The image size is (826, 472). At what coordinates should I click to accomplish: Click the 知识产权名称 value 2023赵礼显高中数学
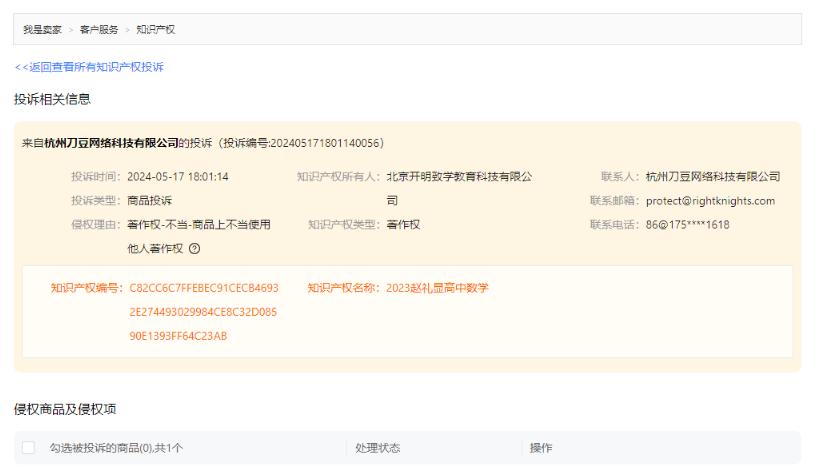437,288
